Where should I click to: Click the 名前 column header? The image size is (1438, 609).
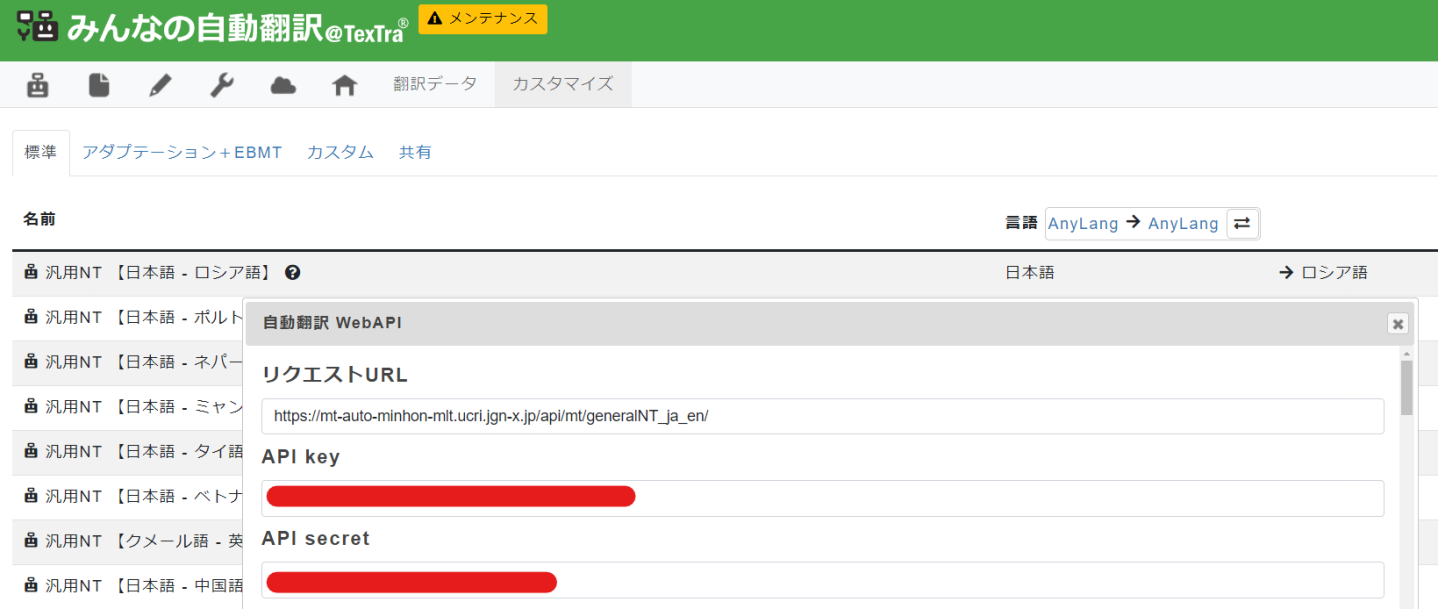point(40,218)
